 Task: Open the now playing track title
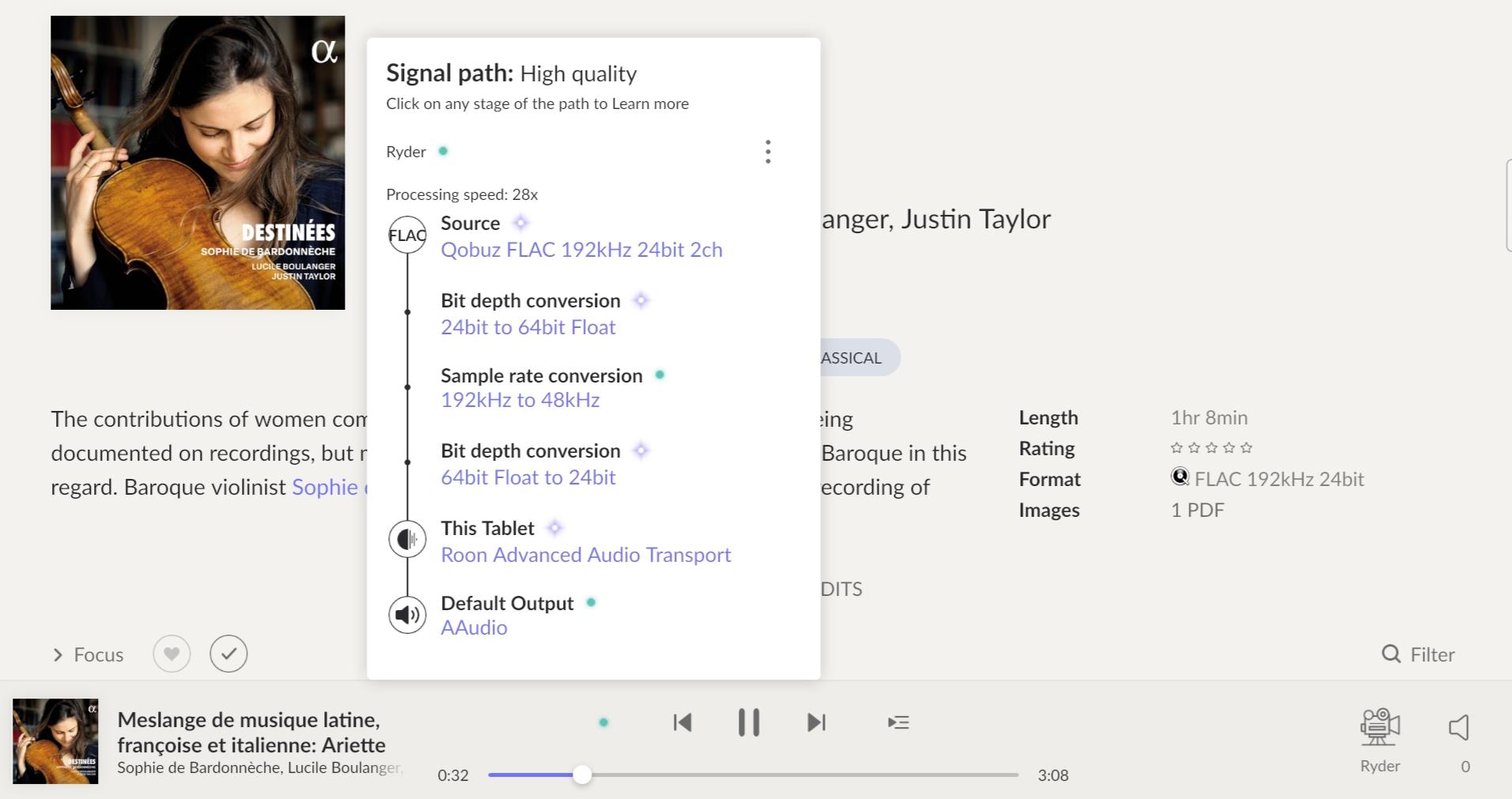(x=251, y=732)
